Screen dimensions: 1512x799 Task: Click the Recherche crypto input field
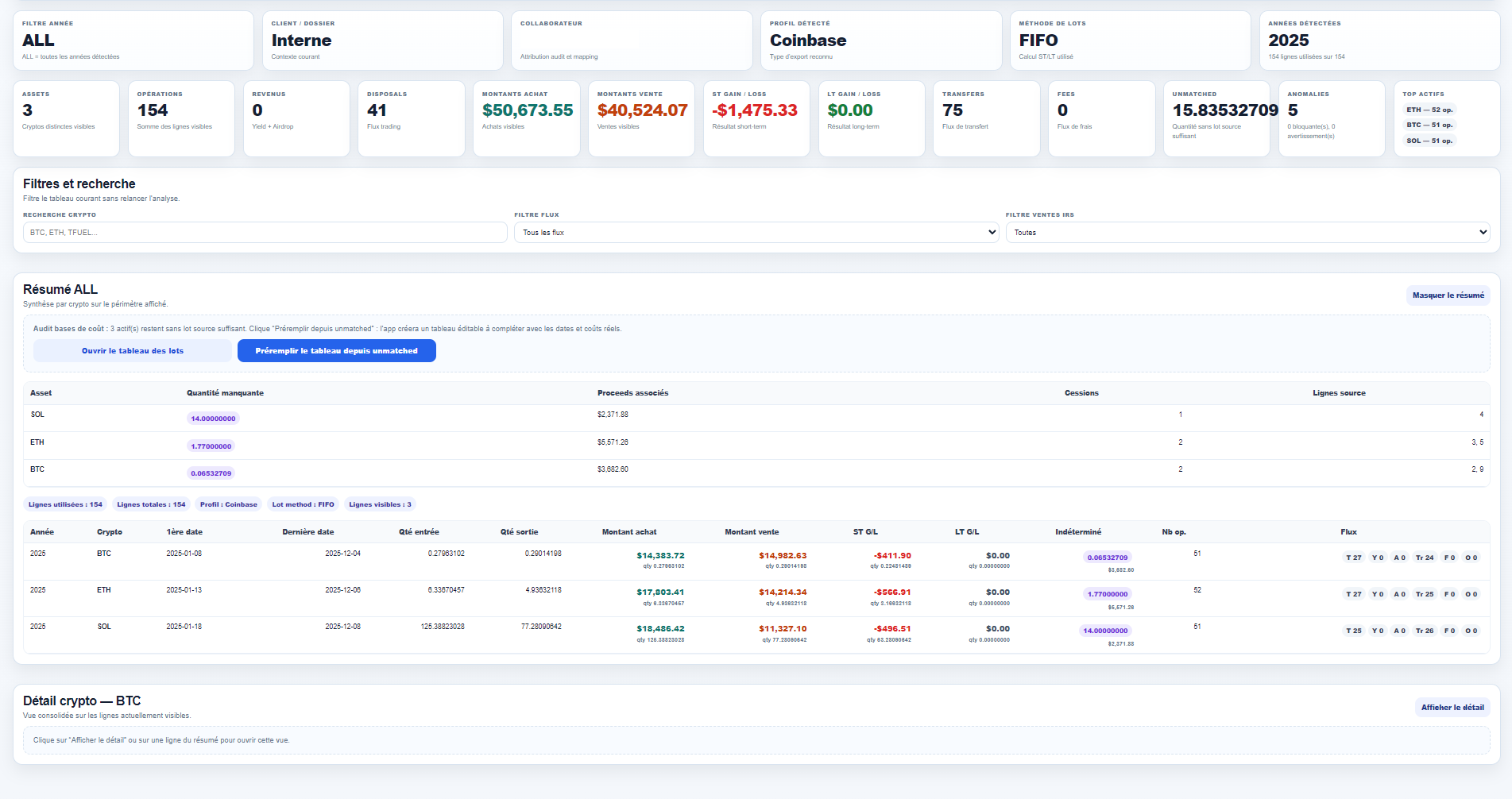[x=265, y=232]
